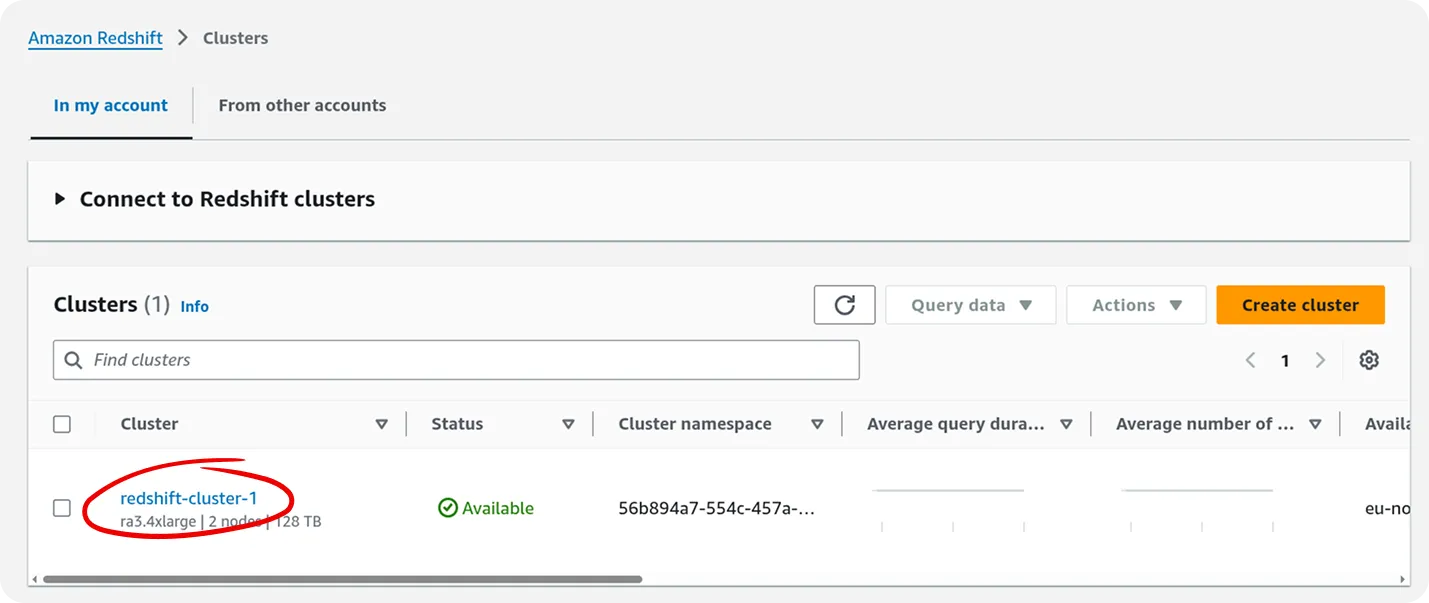The width and height of the screenshot is (1429, 603).
Task: Open the Status column filter dropdown
Action: tap(568, 423)
